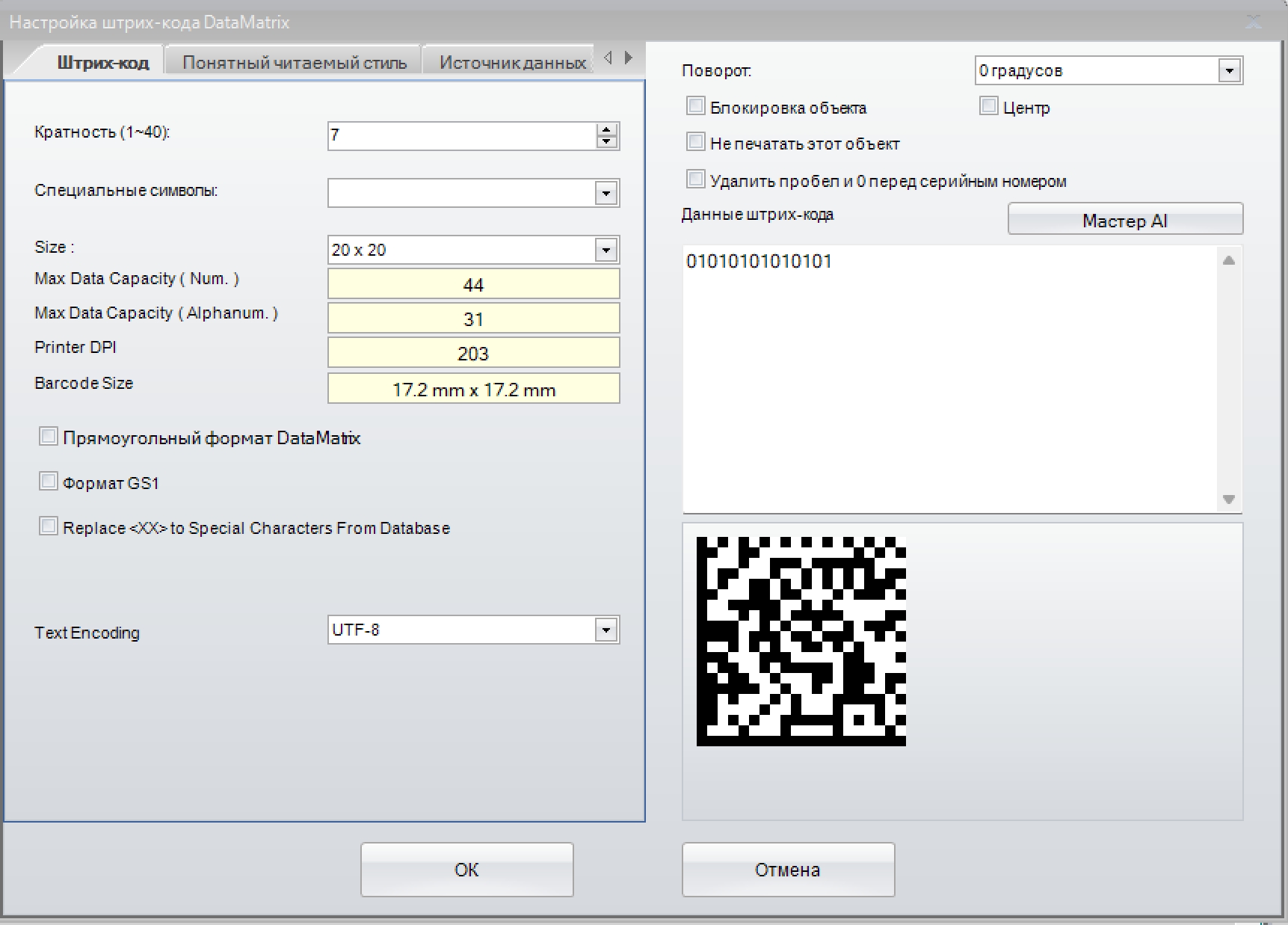1288x925 pixels.
Task: Increase Кратность value with up arrow
Action: pos(607,129)
